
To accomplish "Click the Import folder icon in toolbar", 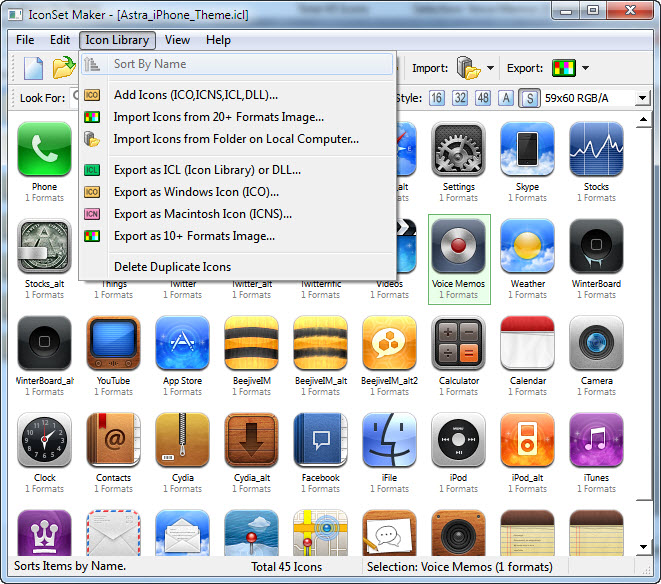I will pyautogui.click(x=468, y=67).
